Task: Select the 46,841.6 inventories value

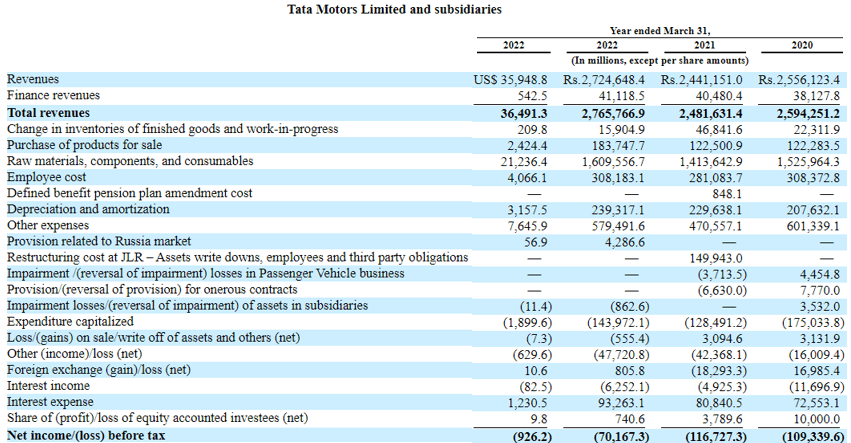Action: pyautogui.click(x=719, y=130)
